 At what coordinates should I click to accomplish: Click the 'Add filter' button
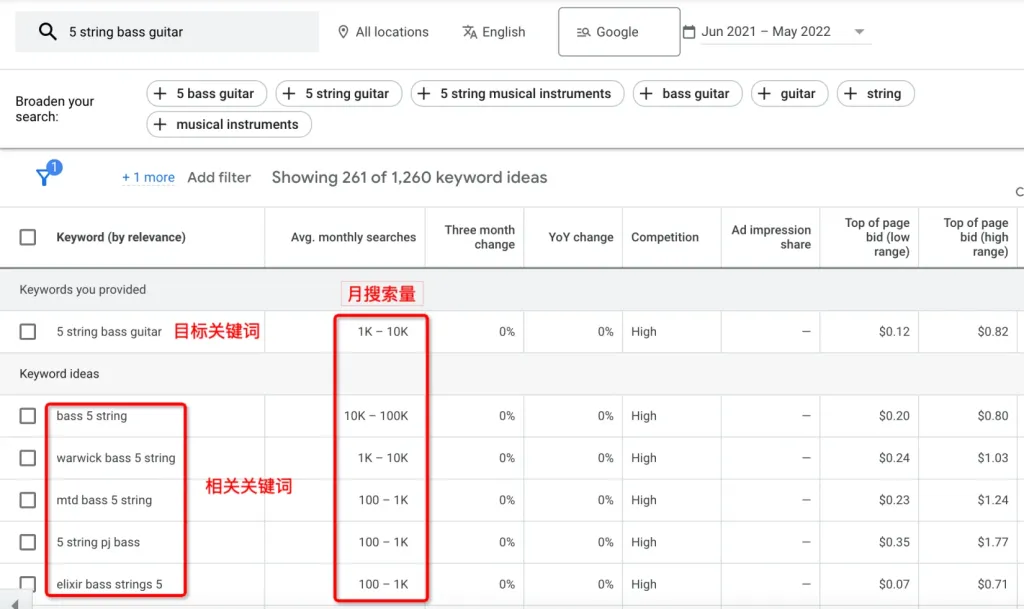point(219,177)
